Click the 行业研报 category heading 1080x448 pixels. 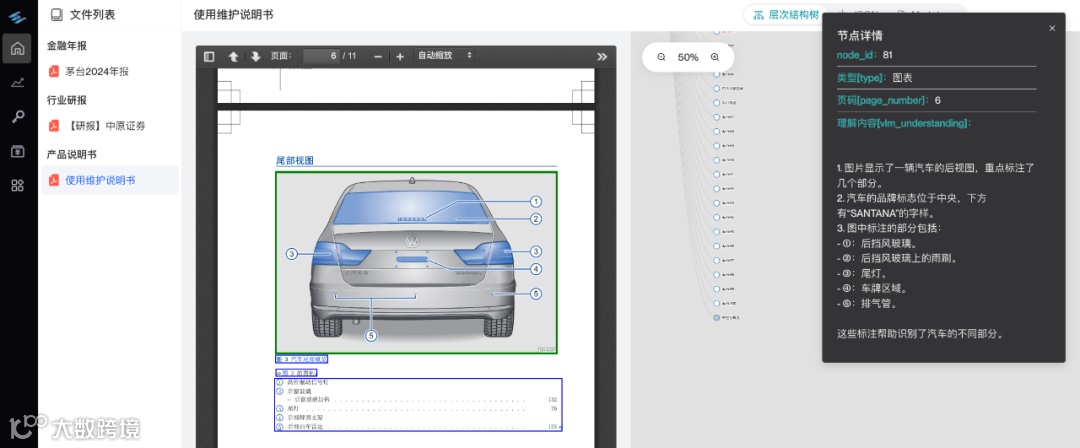(x=67, y=100)
